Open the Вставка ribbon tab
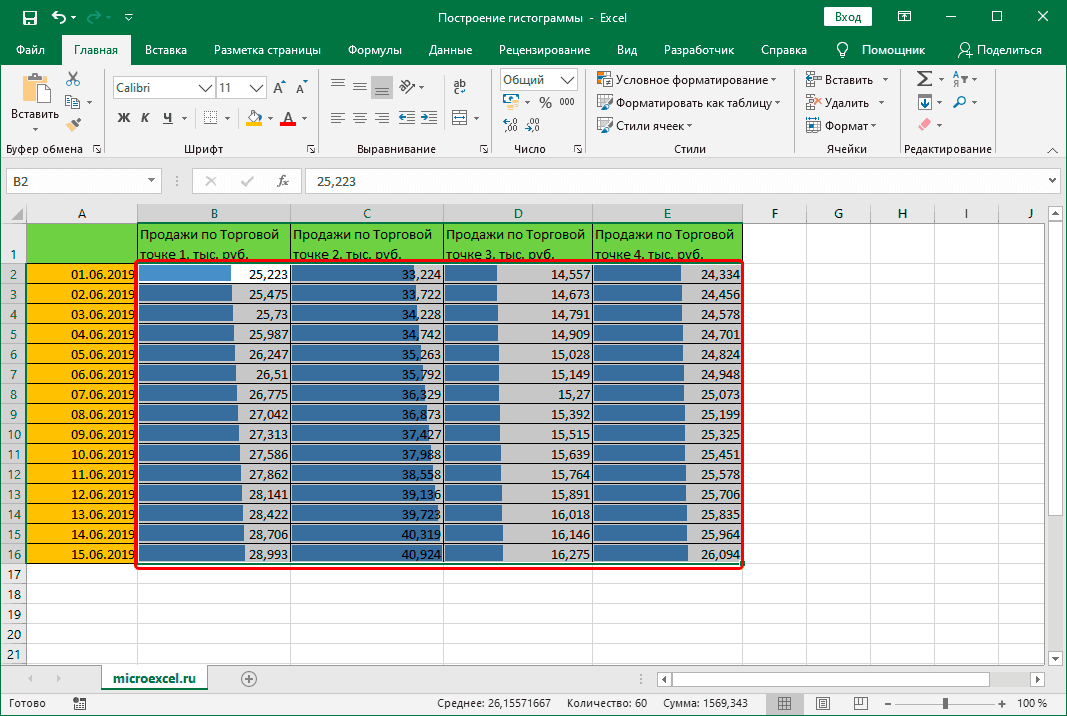 tap(165, 50)
